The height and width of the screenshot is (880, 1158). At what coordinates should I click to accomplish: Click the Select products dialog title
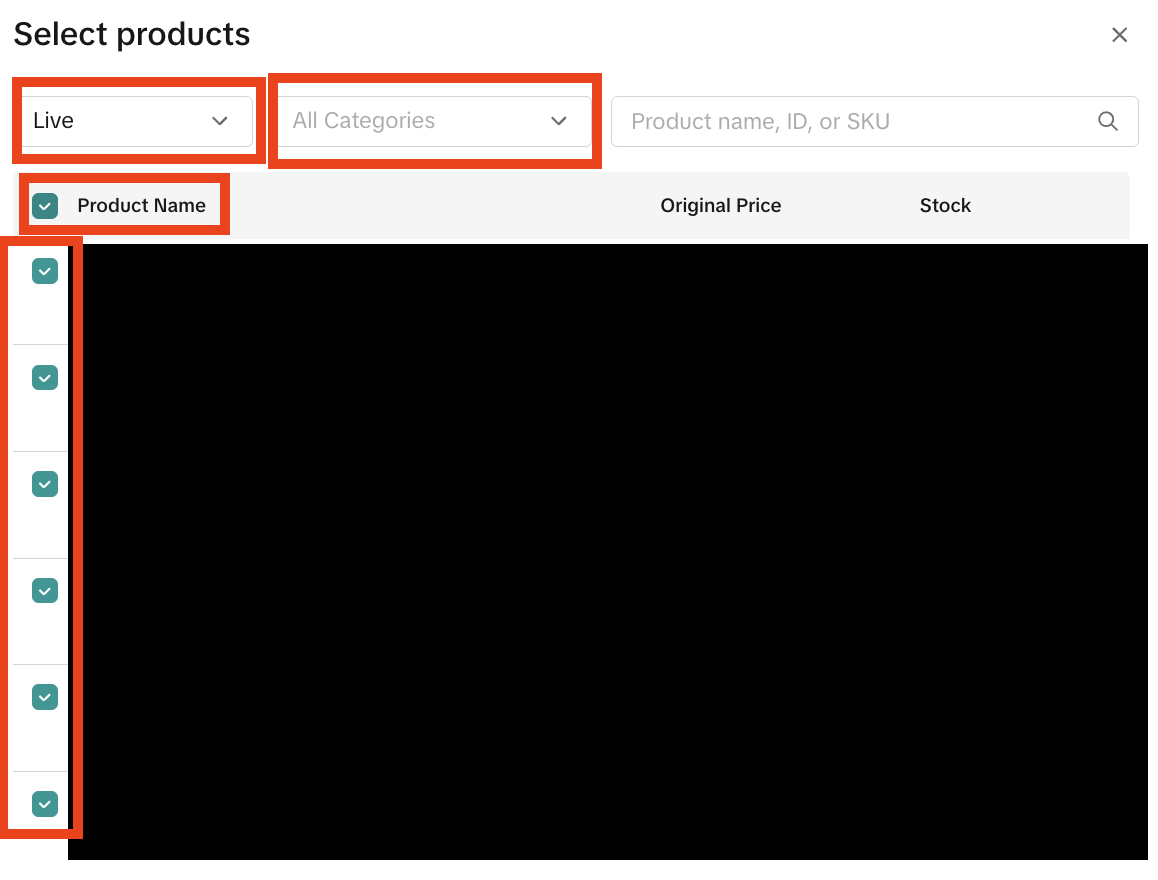132,35
